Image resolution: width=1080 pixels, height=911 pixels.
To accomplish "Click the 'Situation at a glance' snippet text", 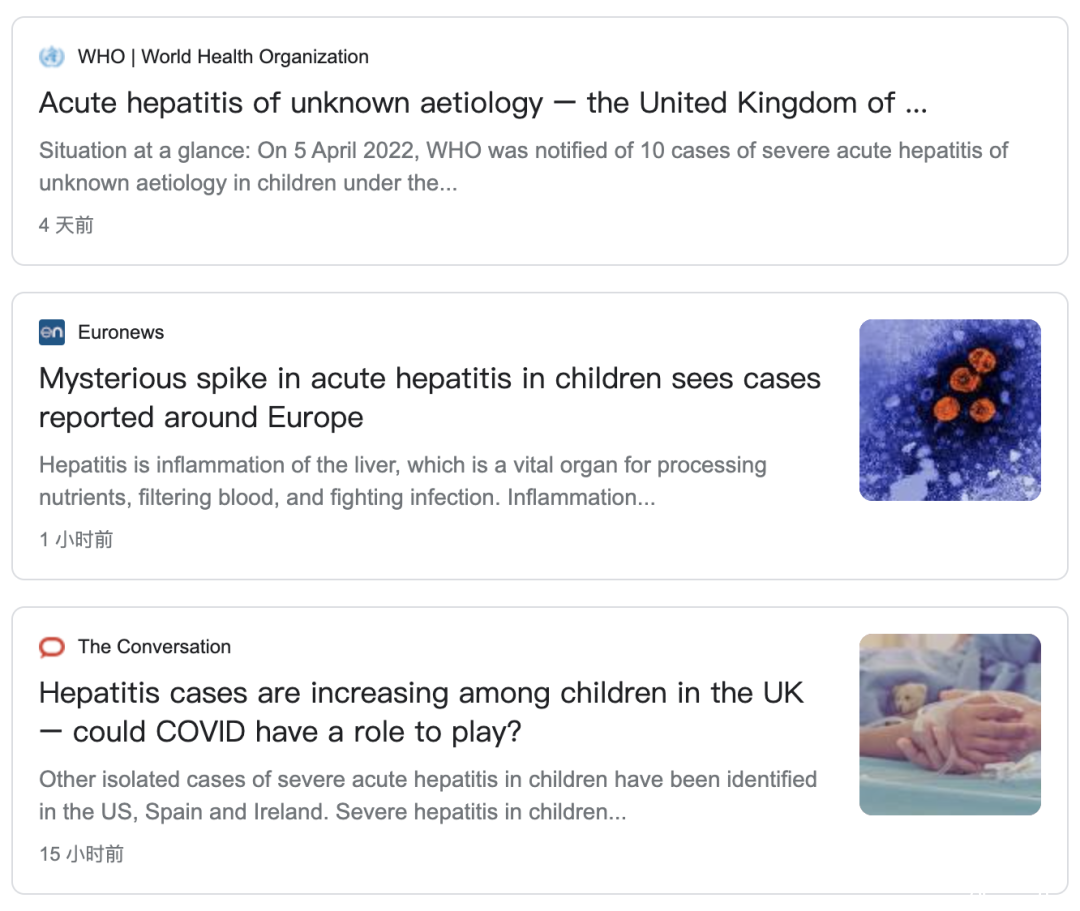I will 523,167.
